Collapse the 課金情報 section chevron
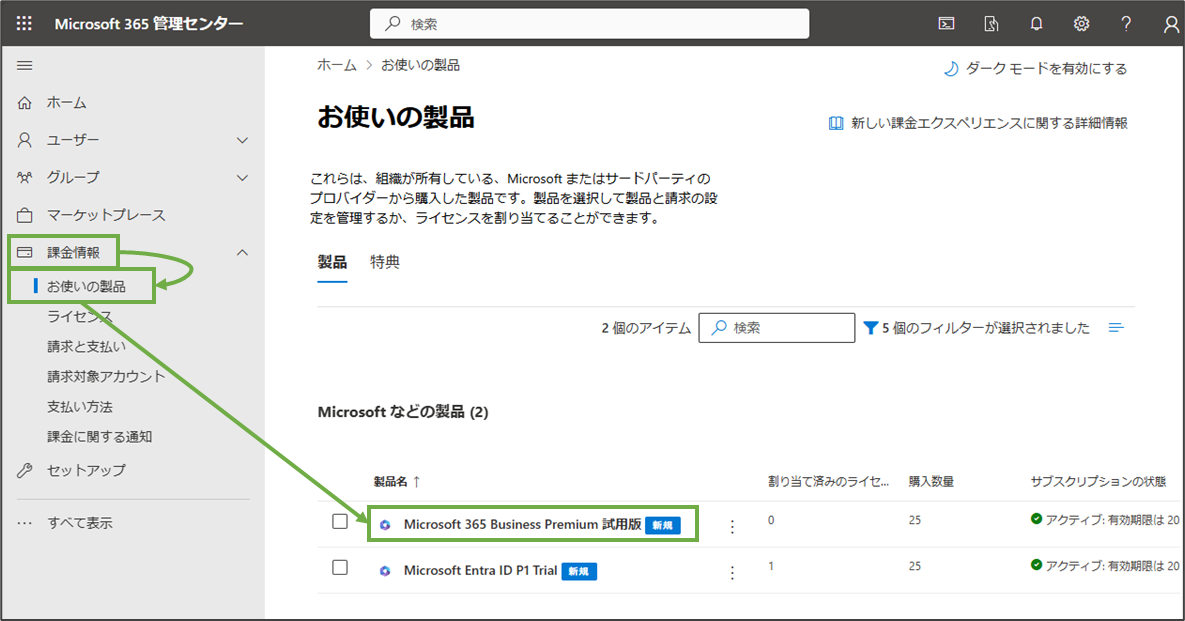 pyautogui.click(x=243, y=252)
